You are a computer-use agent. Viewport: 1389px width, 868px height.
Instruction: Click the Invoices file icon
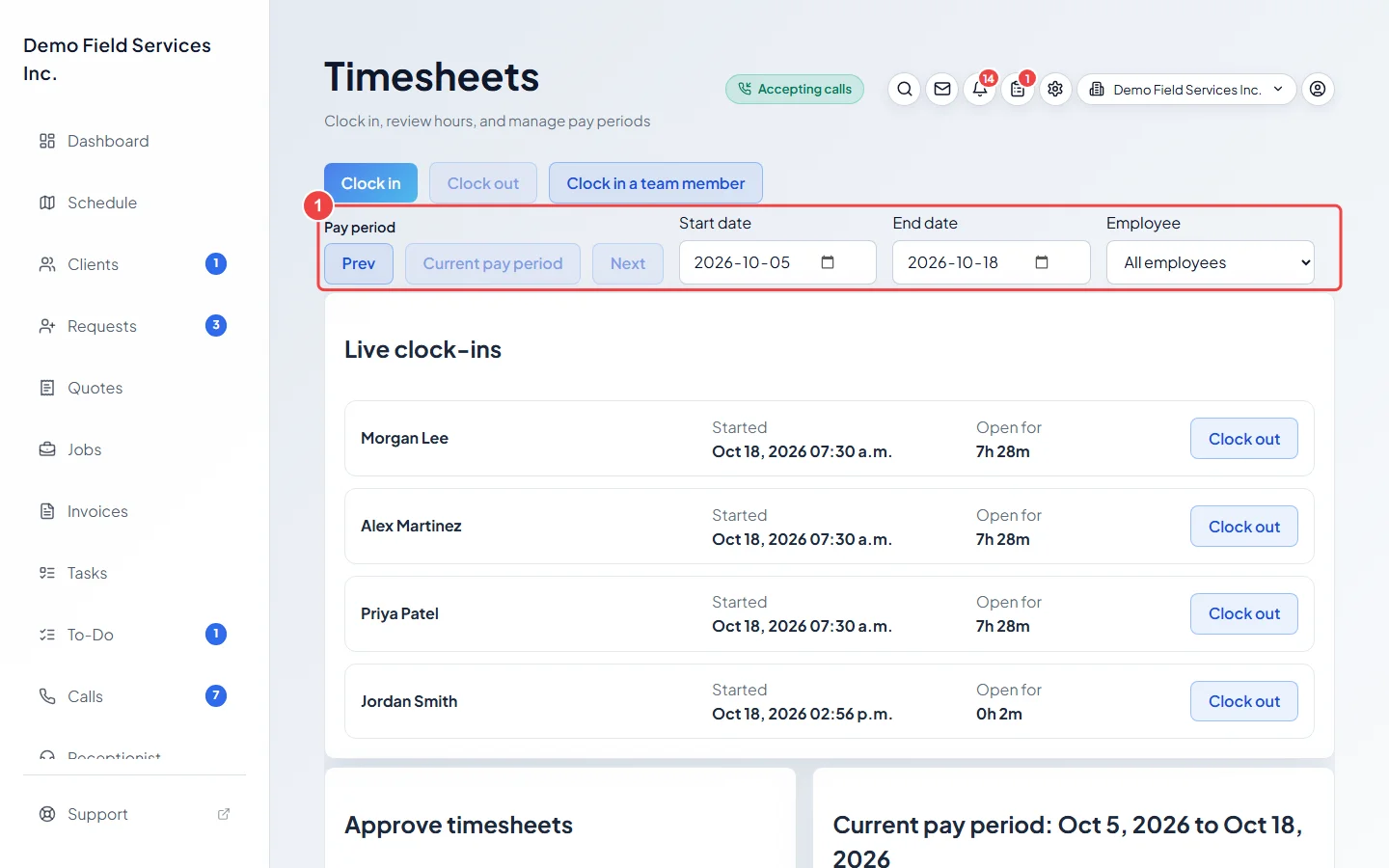[47, 511]
